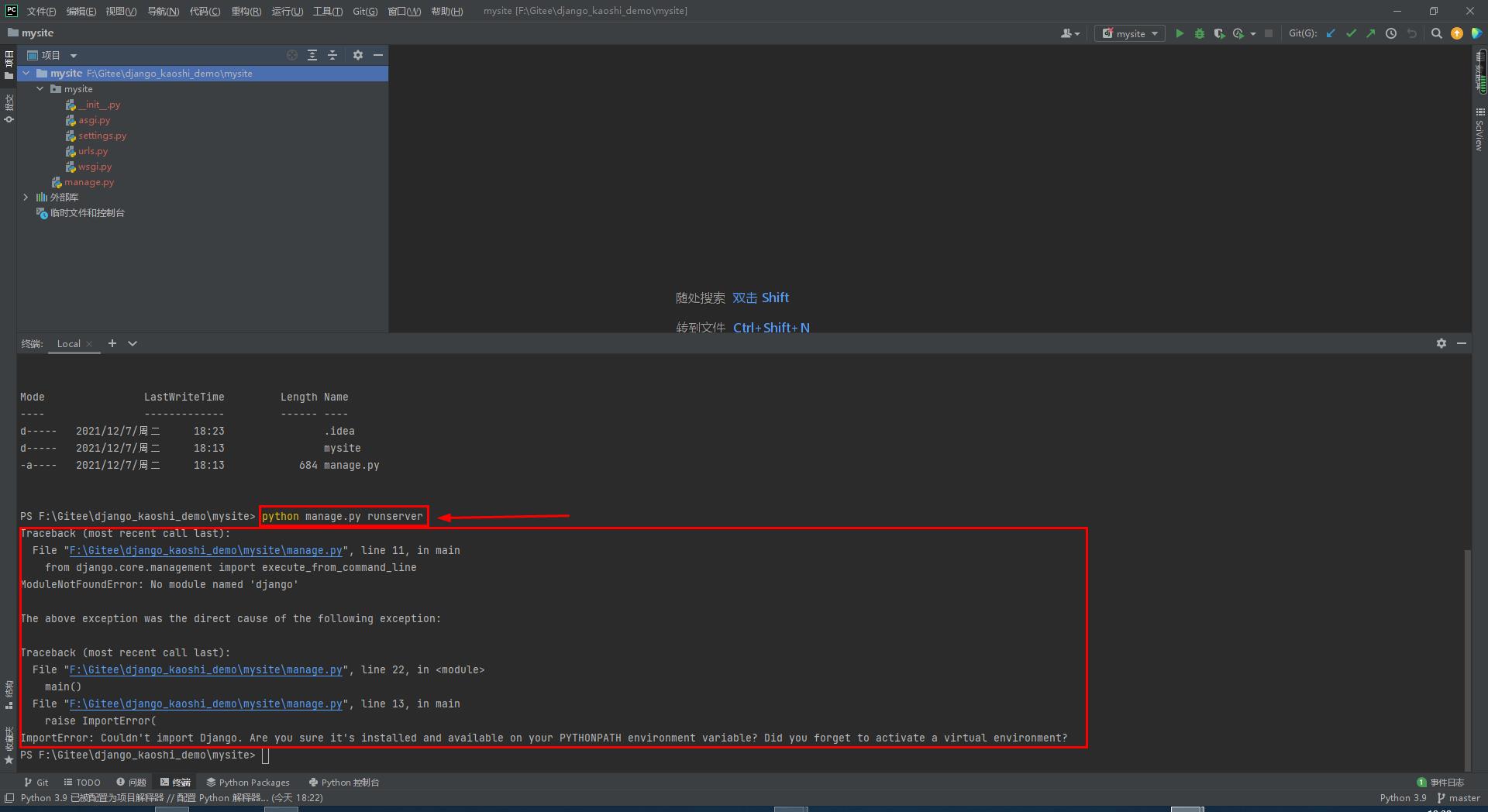
Task: Open terminal session options chevron
Action: pyautogui.click(x=133, y=343)
